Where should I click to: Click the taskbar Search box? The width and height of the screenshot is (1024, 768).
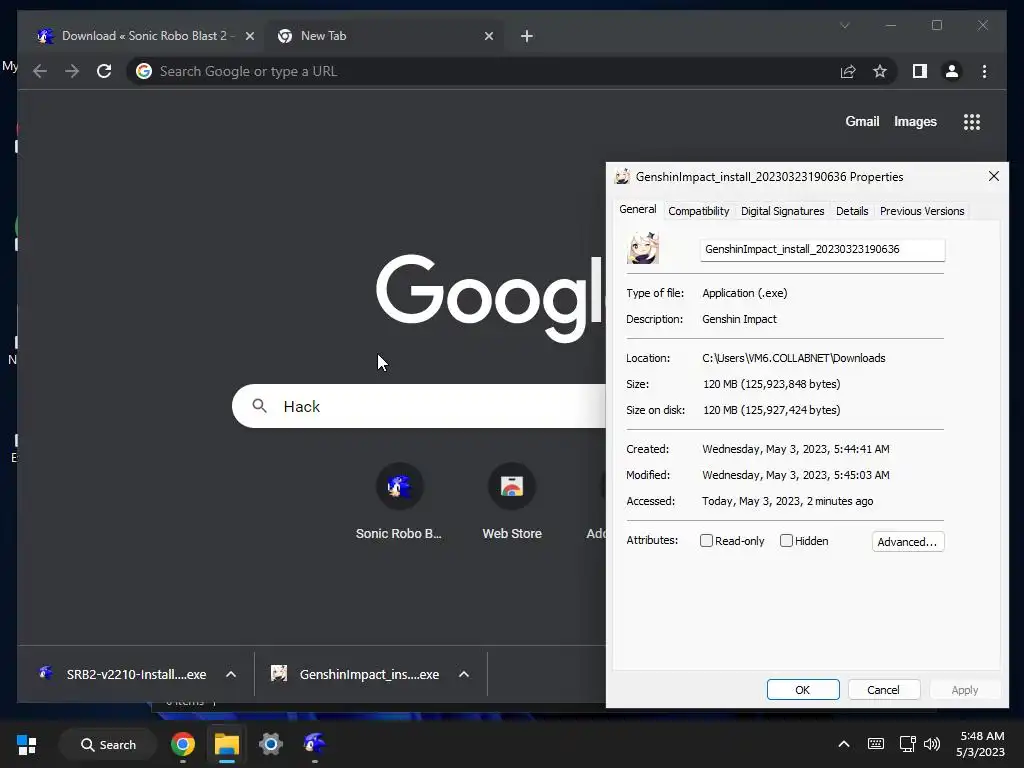108,744
